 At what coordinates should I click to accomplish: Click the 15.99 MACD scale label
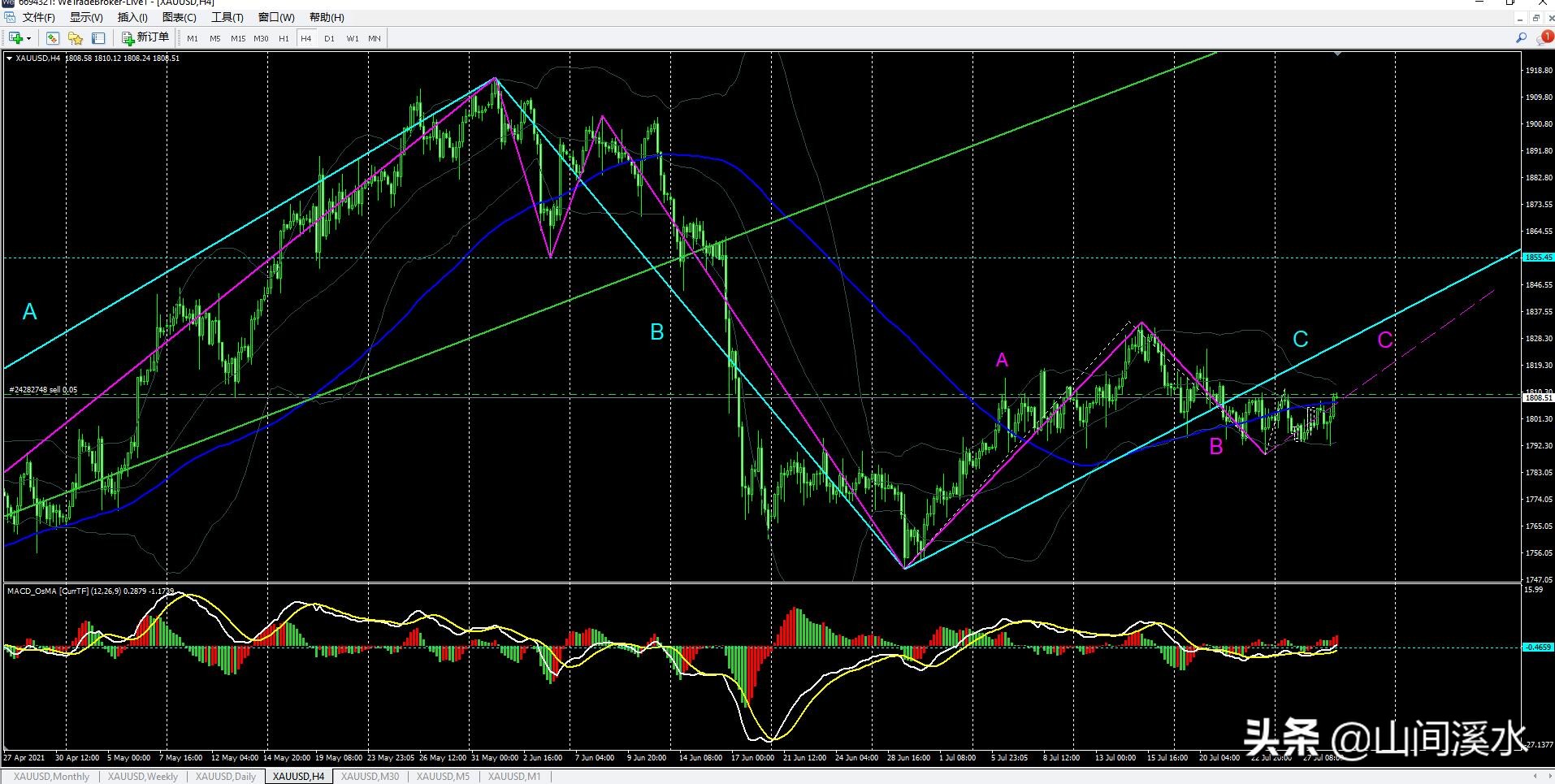point(1533,590)
